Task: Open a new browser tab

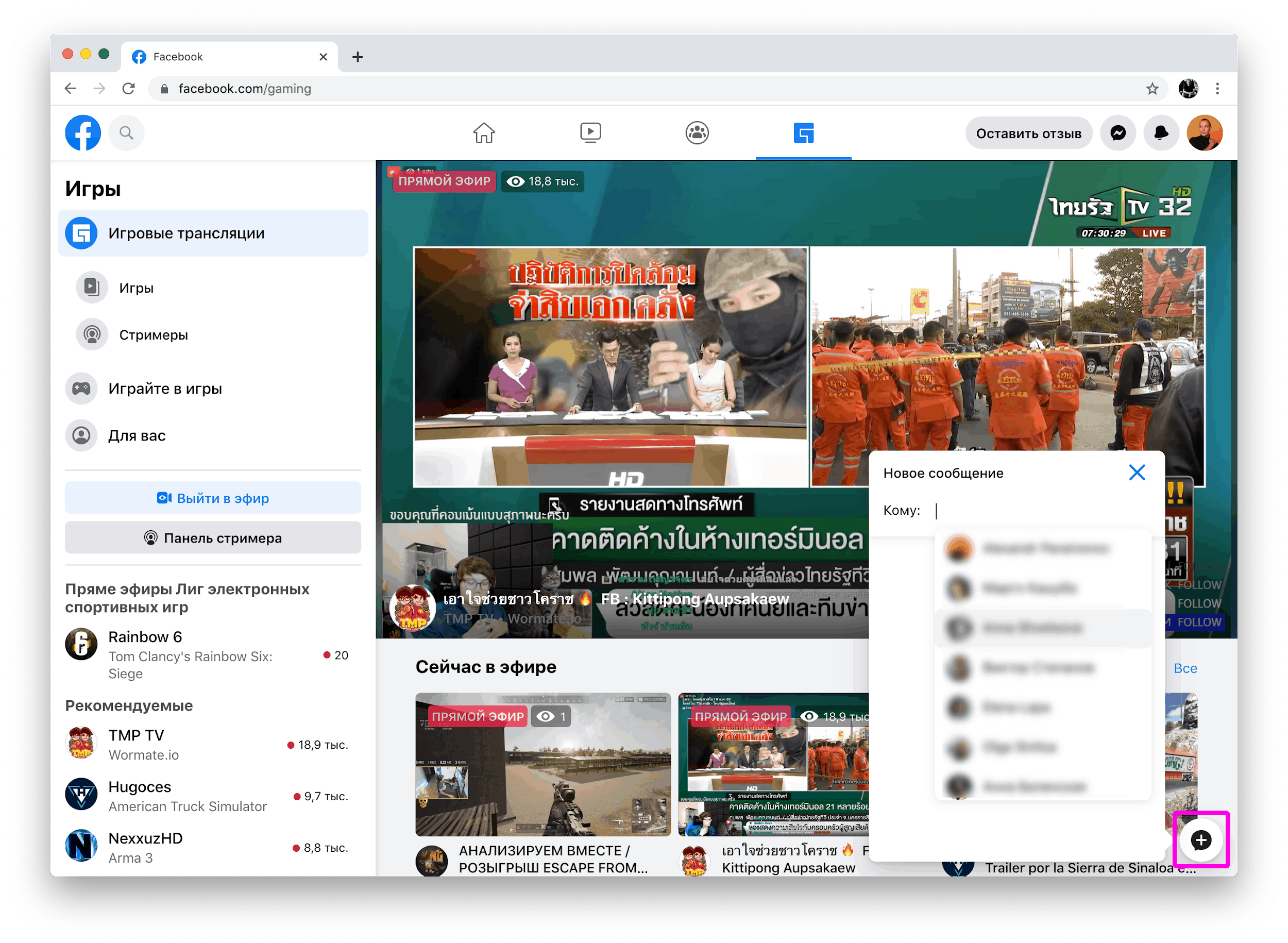Action: click(357, 57)
